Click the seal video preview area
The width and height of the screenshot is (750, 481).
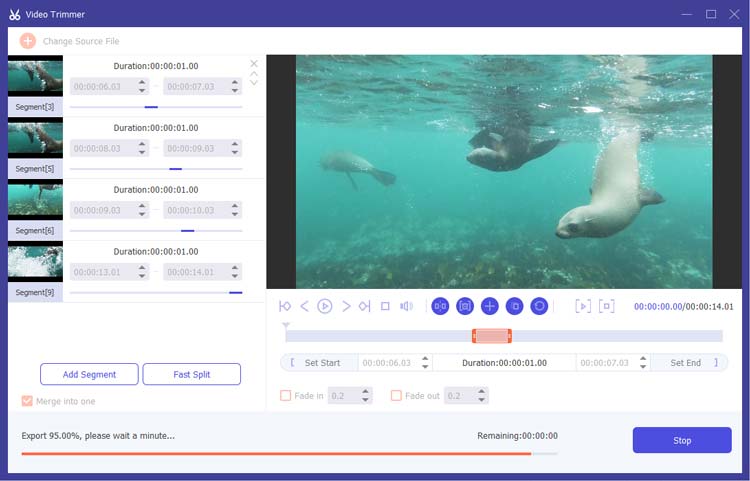point(504,172)
